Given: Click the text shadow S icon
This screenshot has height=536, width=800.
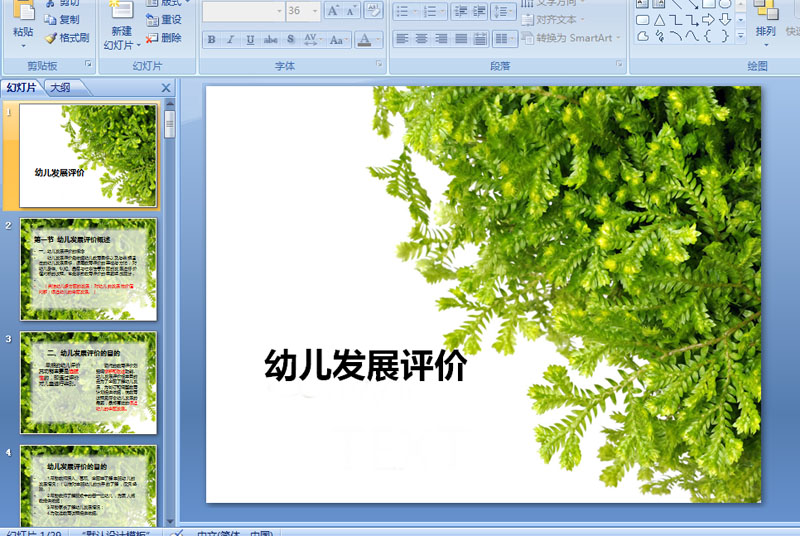Looking at the screenshot, I should coord(290,39).
